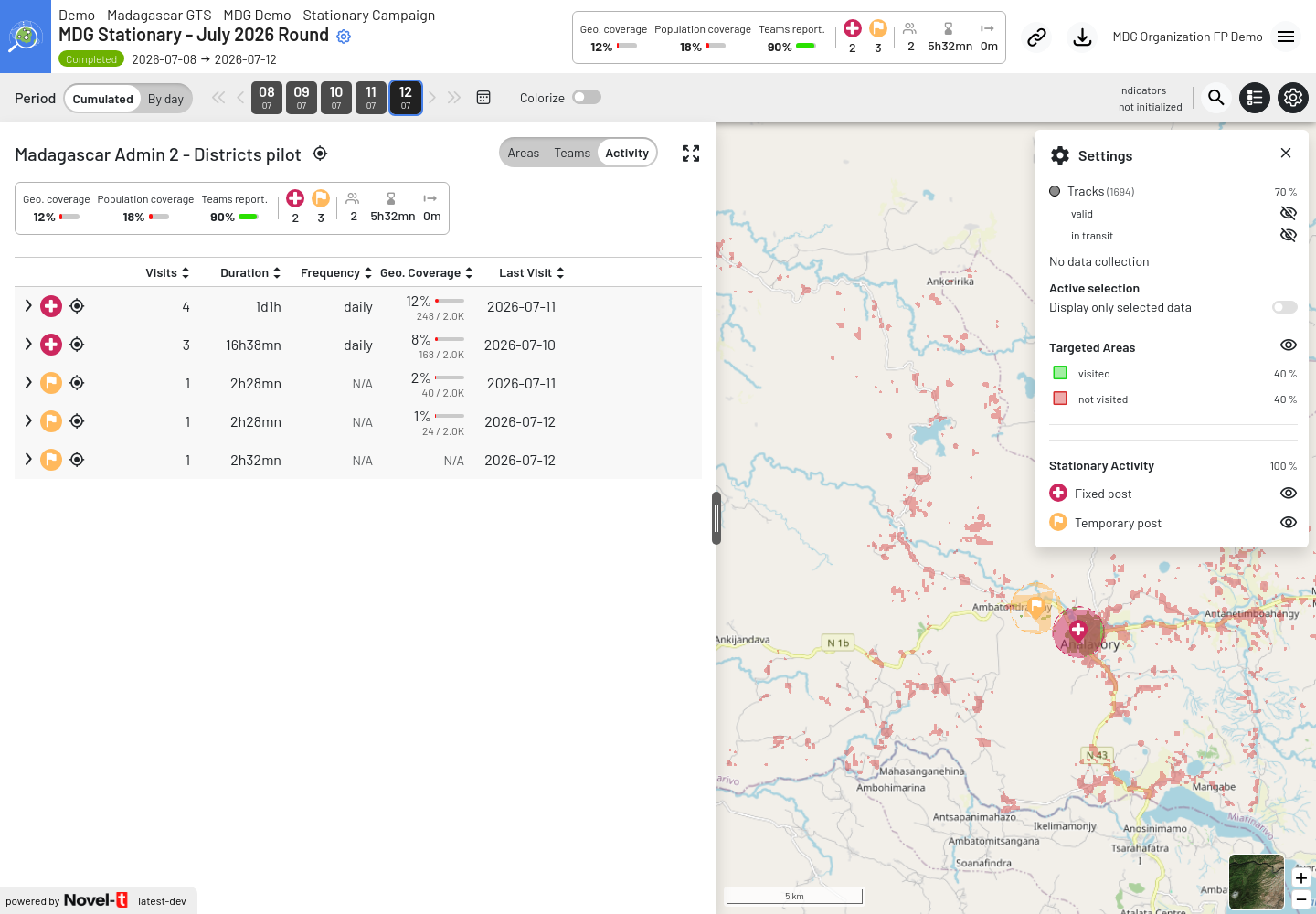Click the Completed status badge
The image size is (1316, 914).
pos(91,59)
